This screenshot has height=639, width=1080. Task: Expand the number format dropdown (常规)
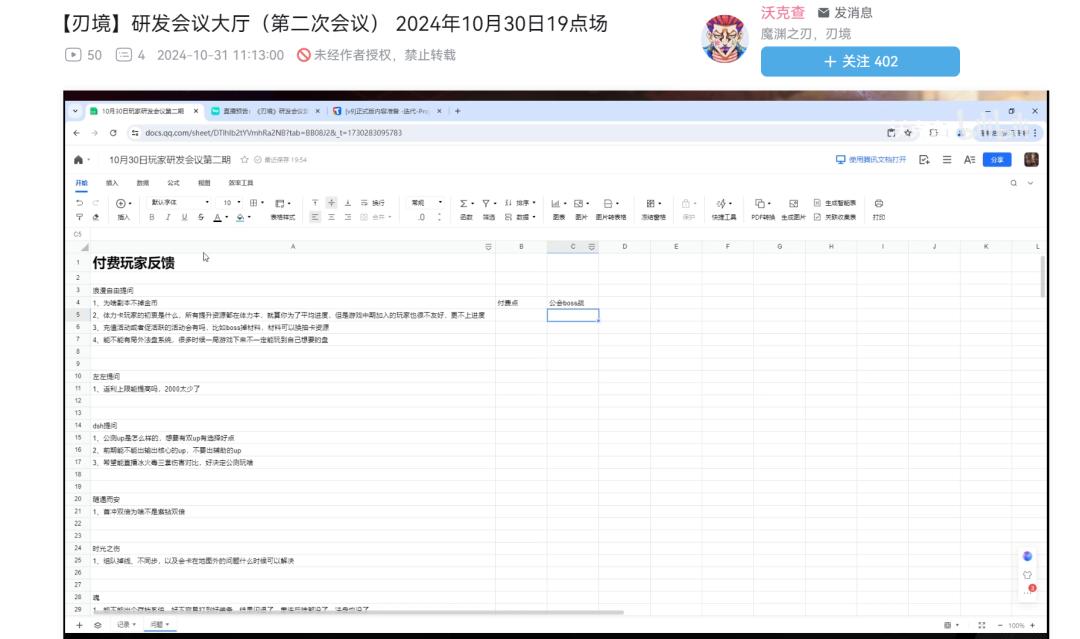click(x=425, y=203)
